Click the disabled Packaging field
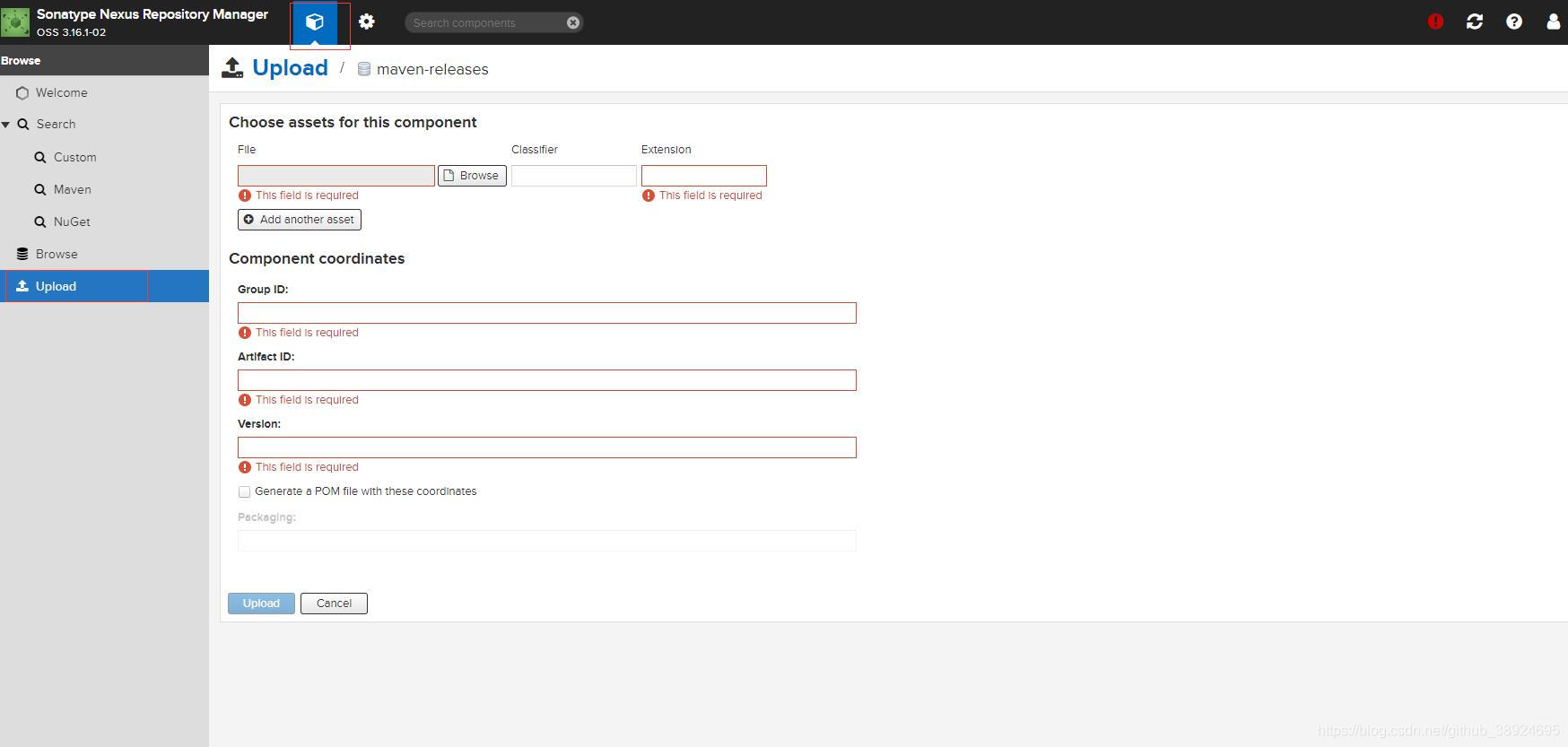The width and height of the screenshot is (1568, 747). 547,540
